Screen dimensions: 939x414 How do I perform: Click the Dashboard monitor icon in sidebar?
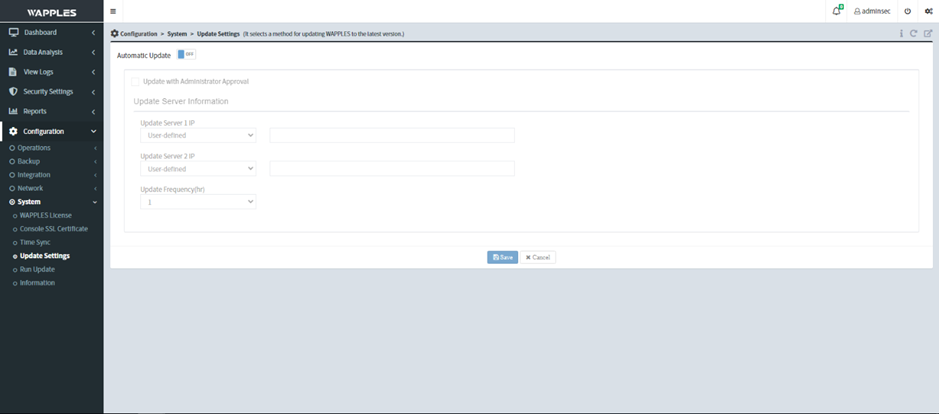(14, 32)
